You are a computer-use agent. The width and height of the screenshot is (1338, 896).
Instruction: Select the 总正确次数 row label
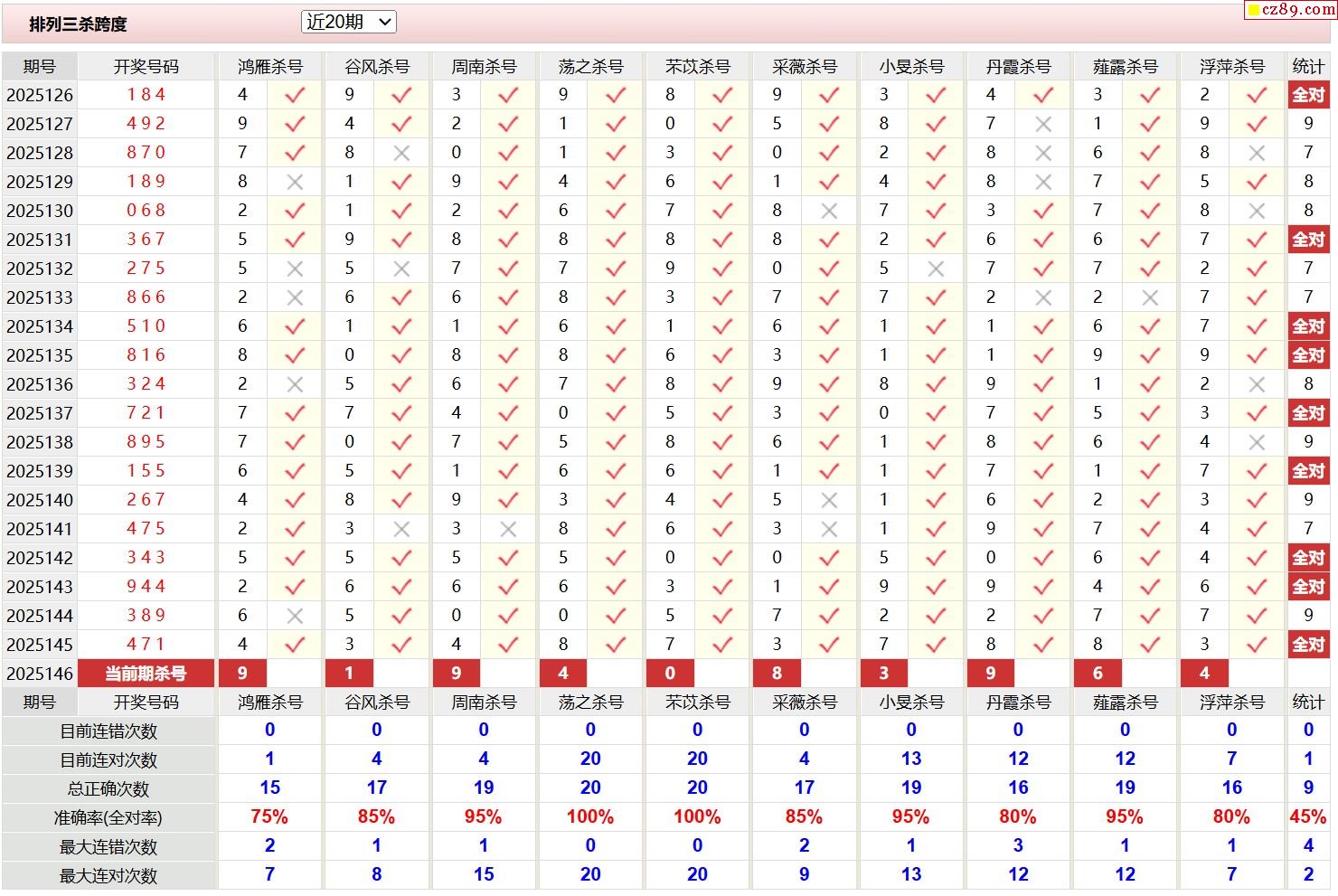tap(108, 788)
